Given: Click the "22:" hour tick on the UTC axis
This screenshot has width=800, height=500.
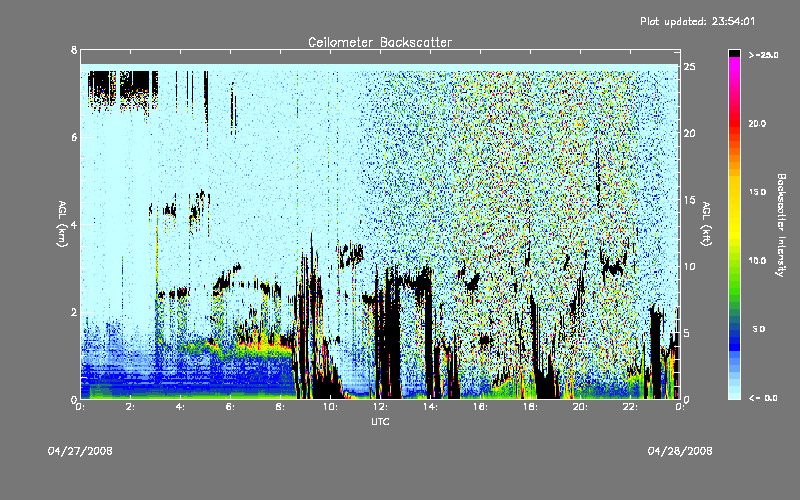Looking at the screenshot, I should (630, 407).
